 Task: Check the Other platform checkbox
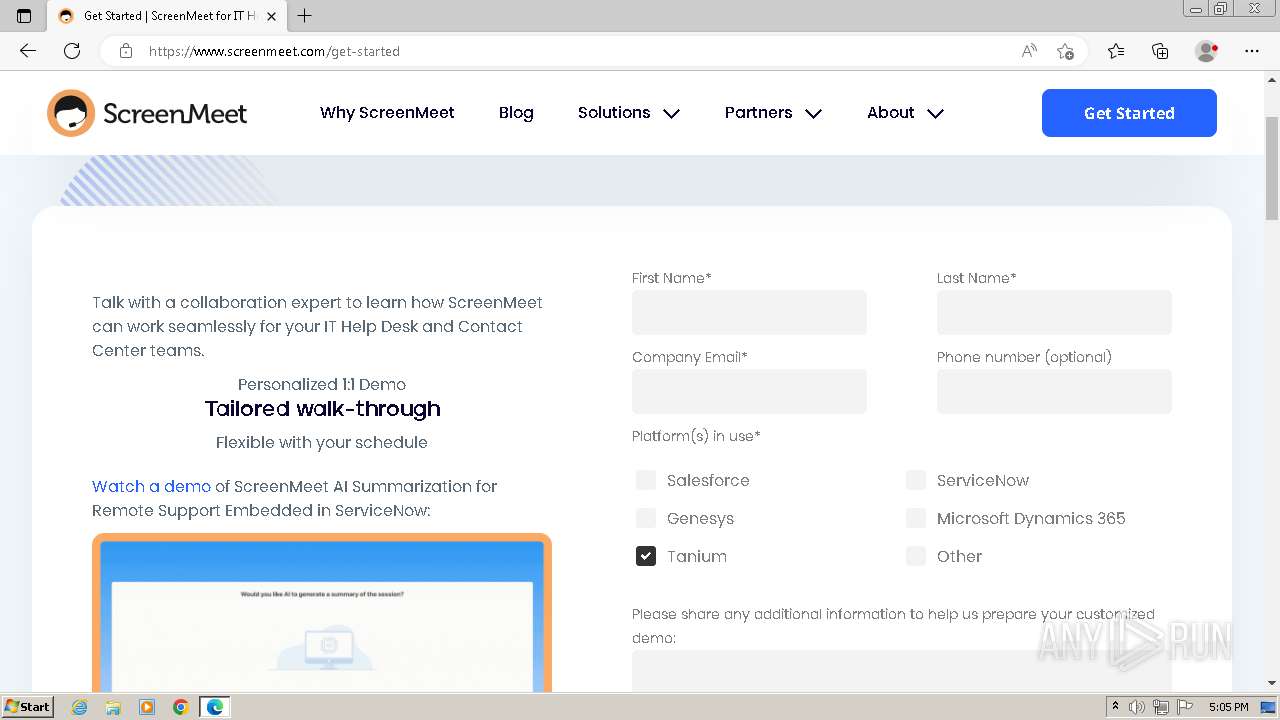916,556
